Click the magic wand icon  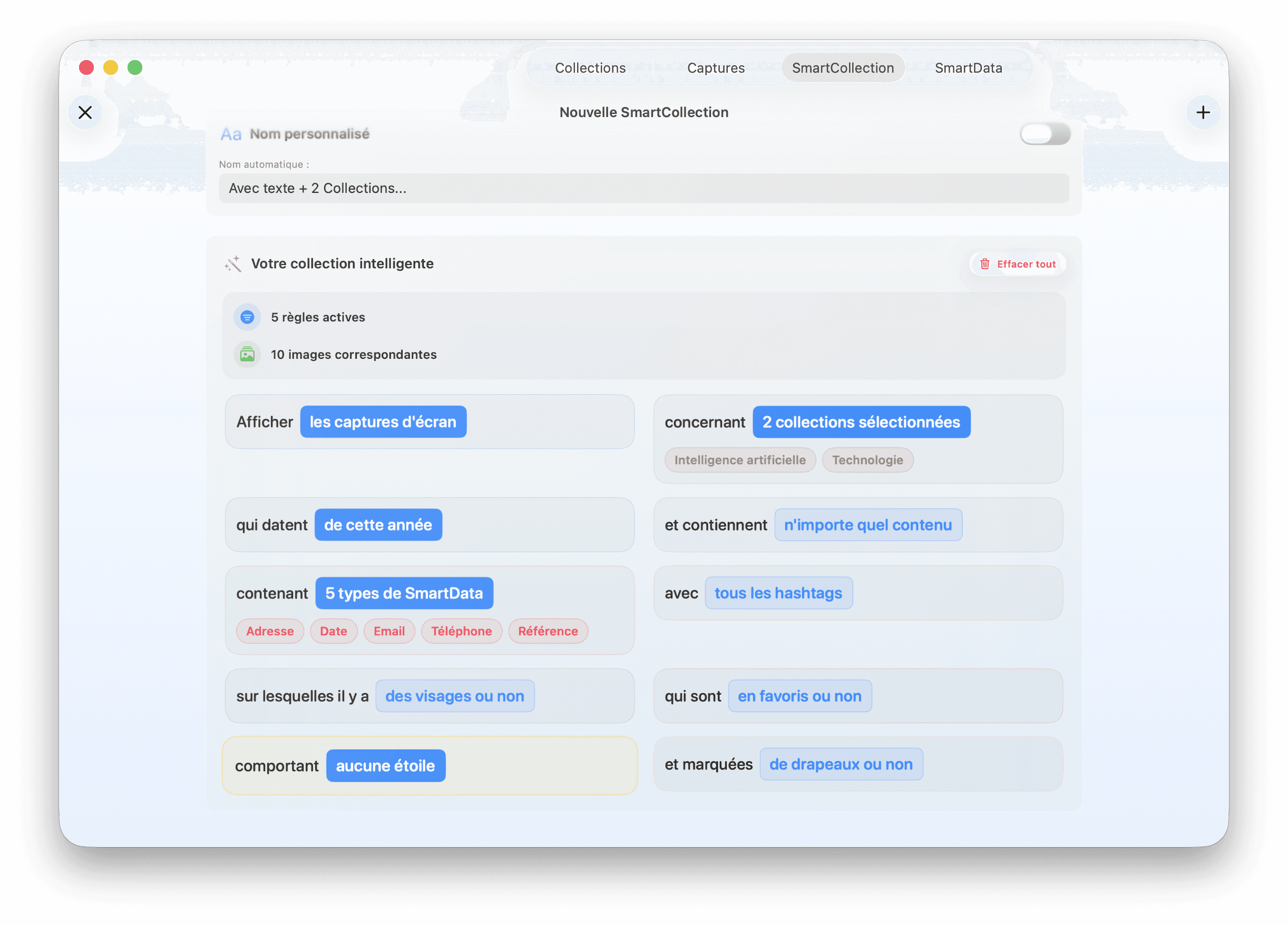(233, 264)
